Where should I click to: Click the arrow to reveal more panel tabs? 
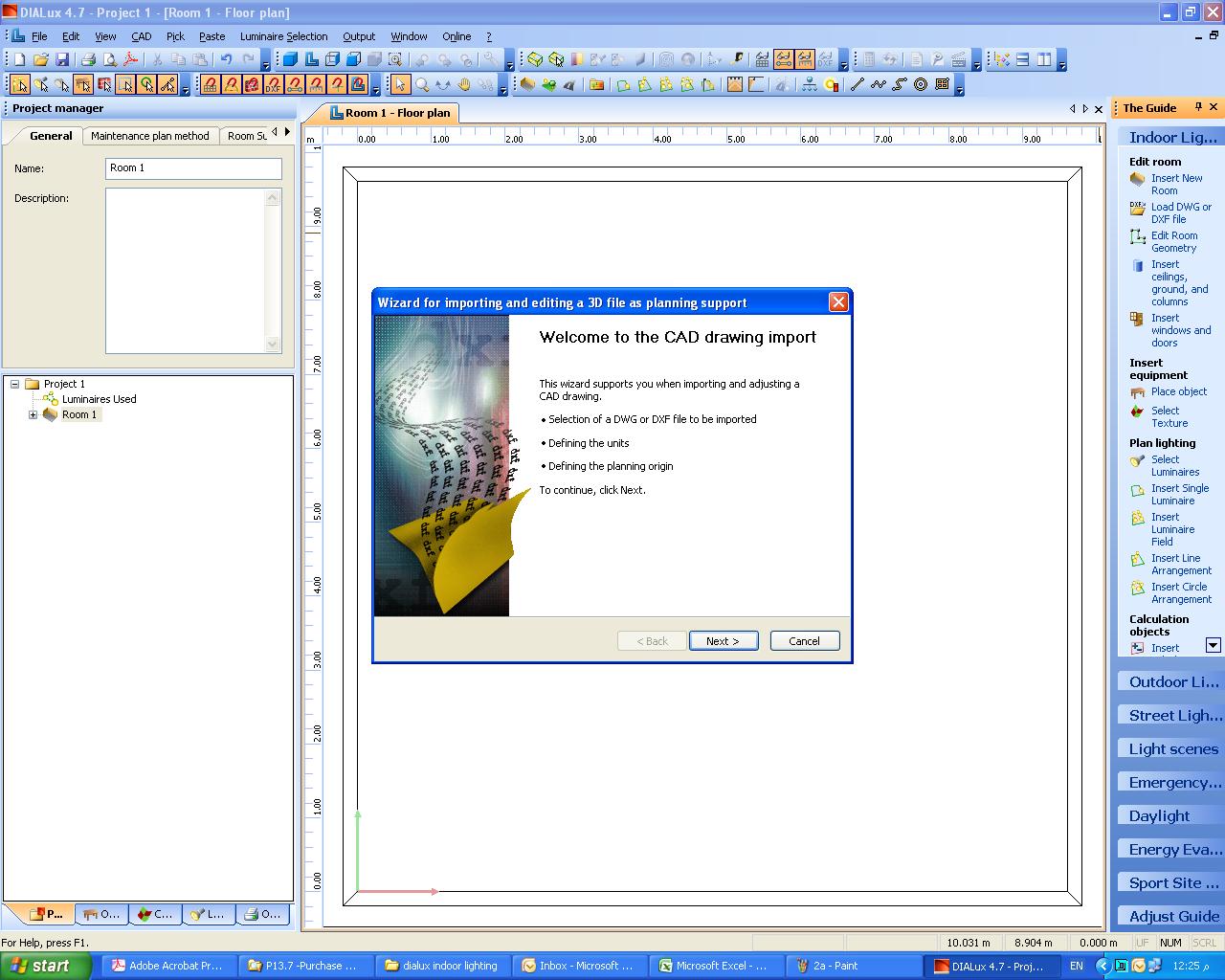(285, 131)
